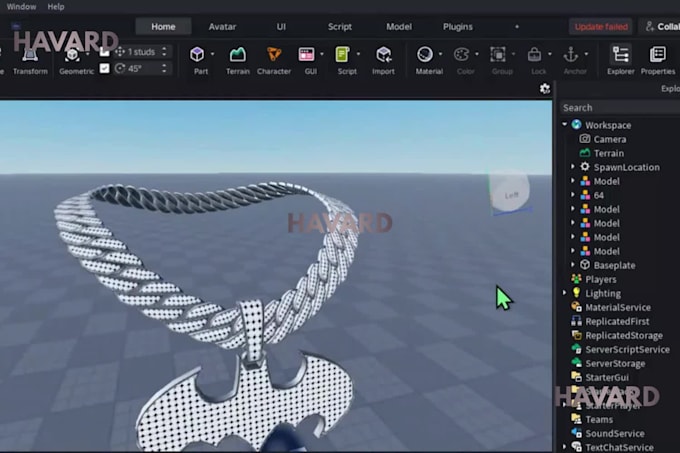Open the Help menu
Viewport: 680px width, 453px height.
56,7
